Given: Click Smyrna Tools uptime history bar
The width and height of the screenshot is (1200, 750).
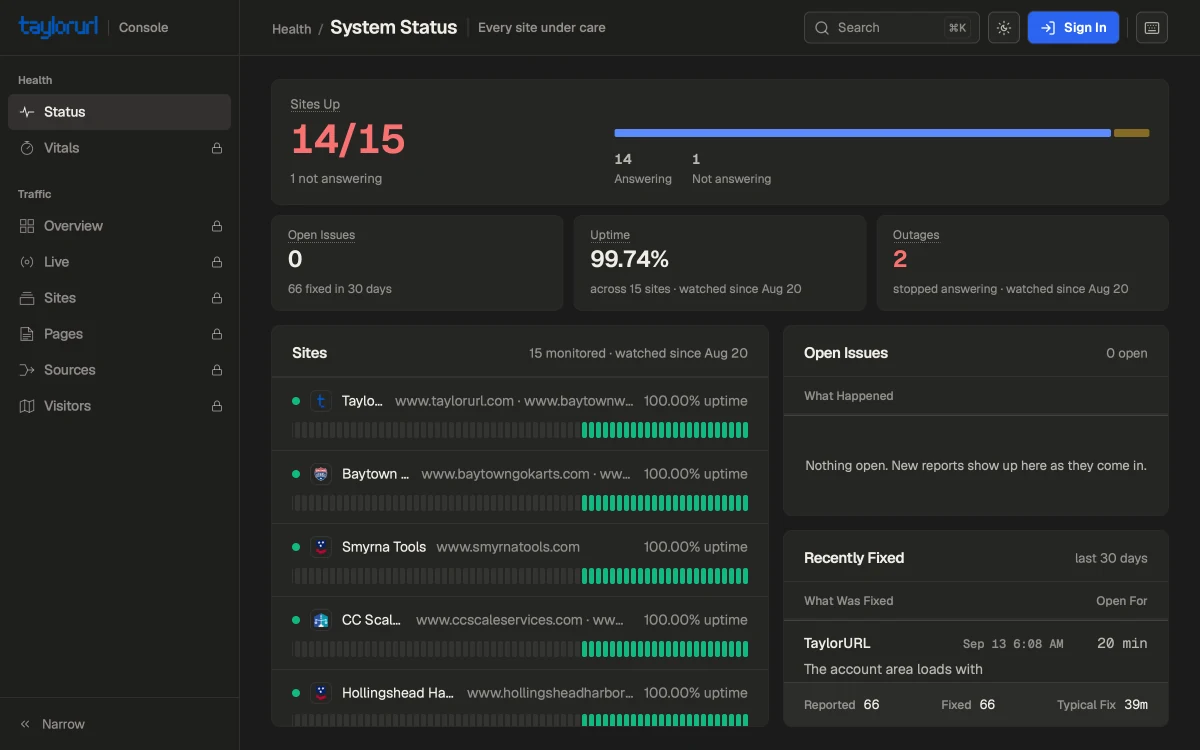Looking at the screenshot, I should click(x=520, y=576).
